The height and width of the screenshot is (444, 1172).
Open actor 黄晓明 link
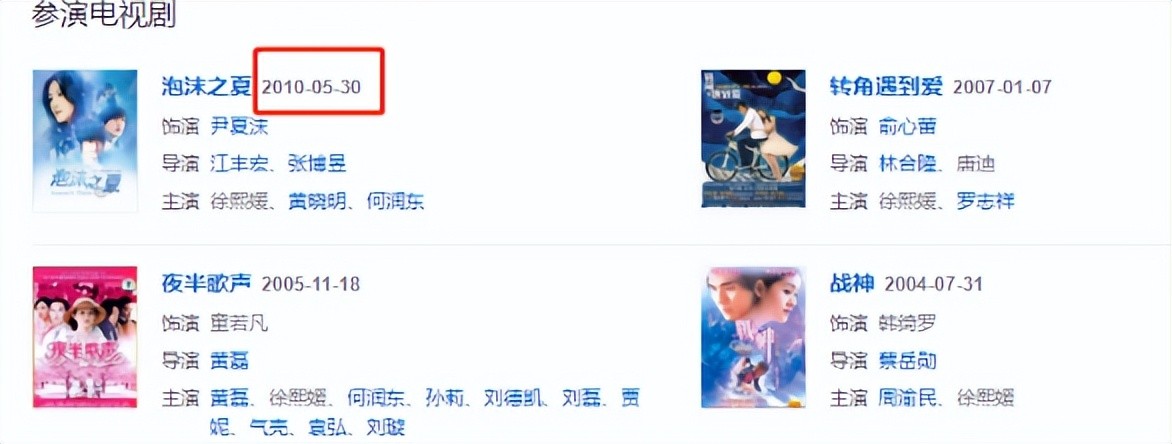point(318,201)
